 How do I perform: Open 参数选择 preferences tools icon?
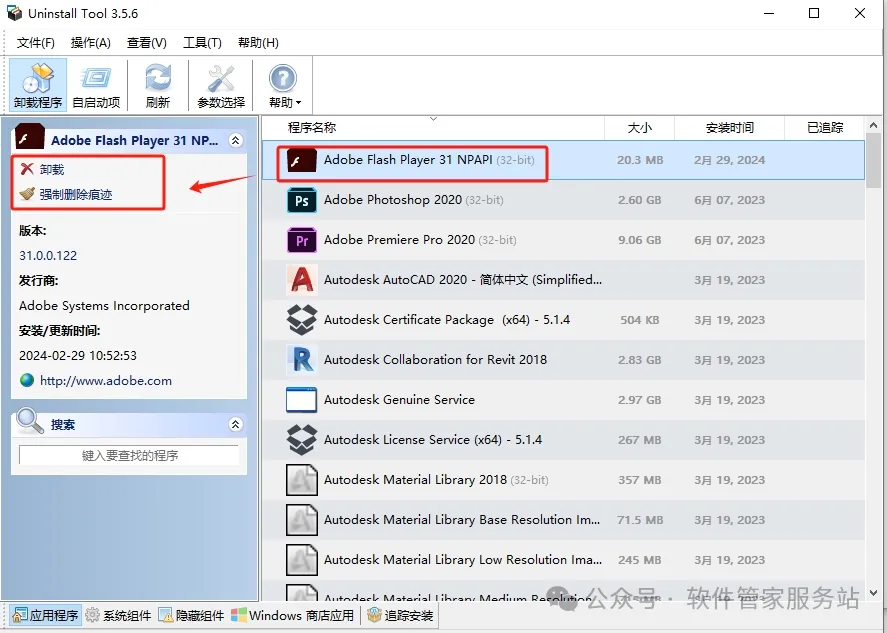pyautogui.click(x=221, y=85)
